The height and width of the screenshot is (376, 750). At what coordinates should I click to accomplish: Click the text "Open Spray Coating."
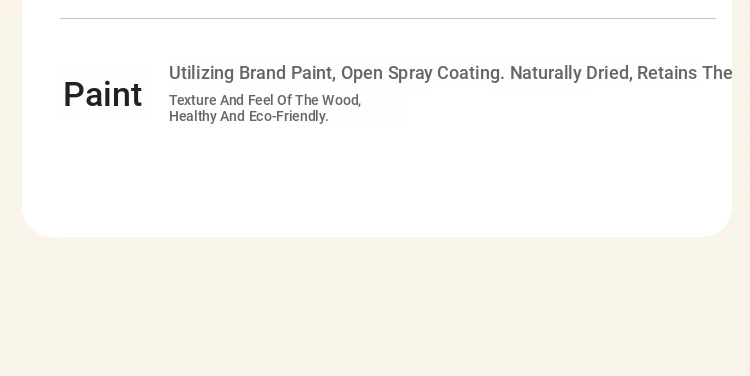423,73
